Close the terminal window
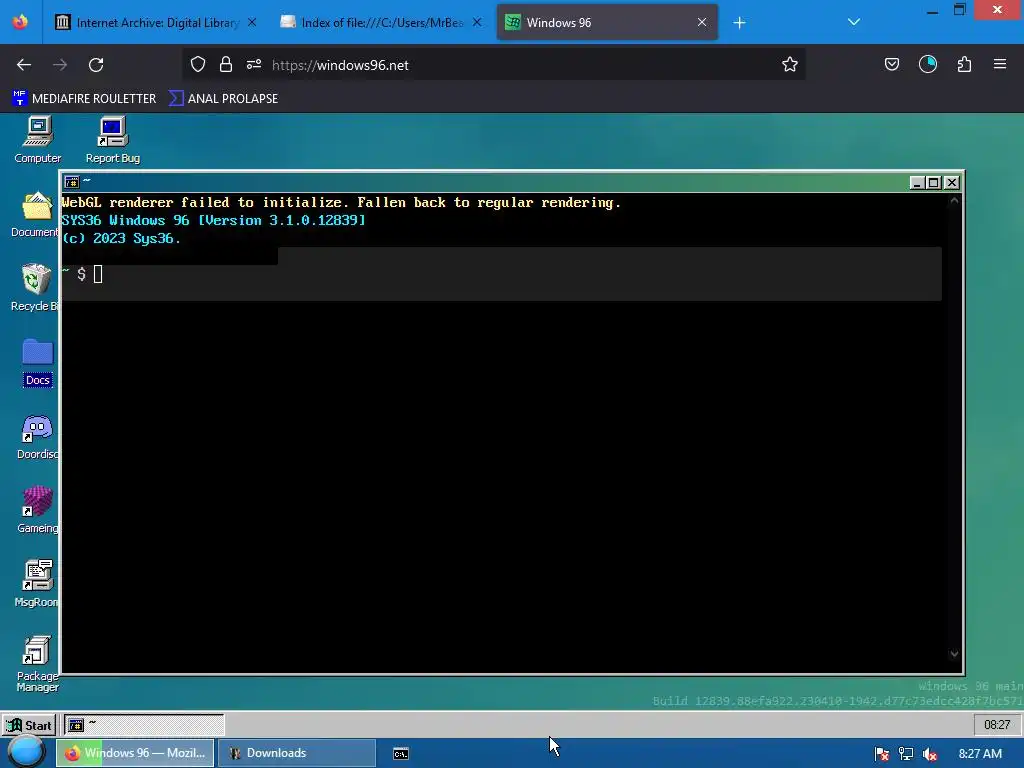Image resolution: width=1024 pixels, height=768 pixels. (x=952, y=183)
